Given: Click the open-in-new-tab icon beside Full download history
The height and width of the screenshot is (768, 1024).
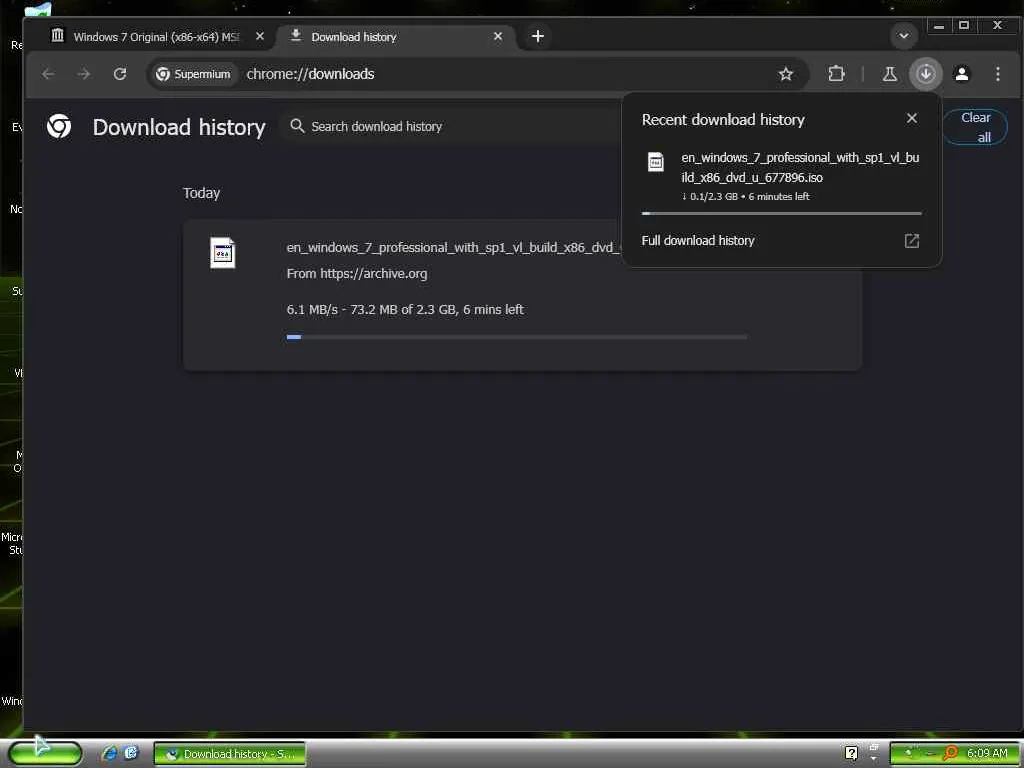Looking at the screenshot, I should click(912, 241).
